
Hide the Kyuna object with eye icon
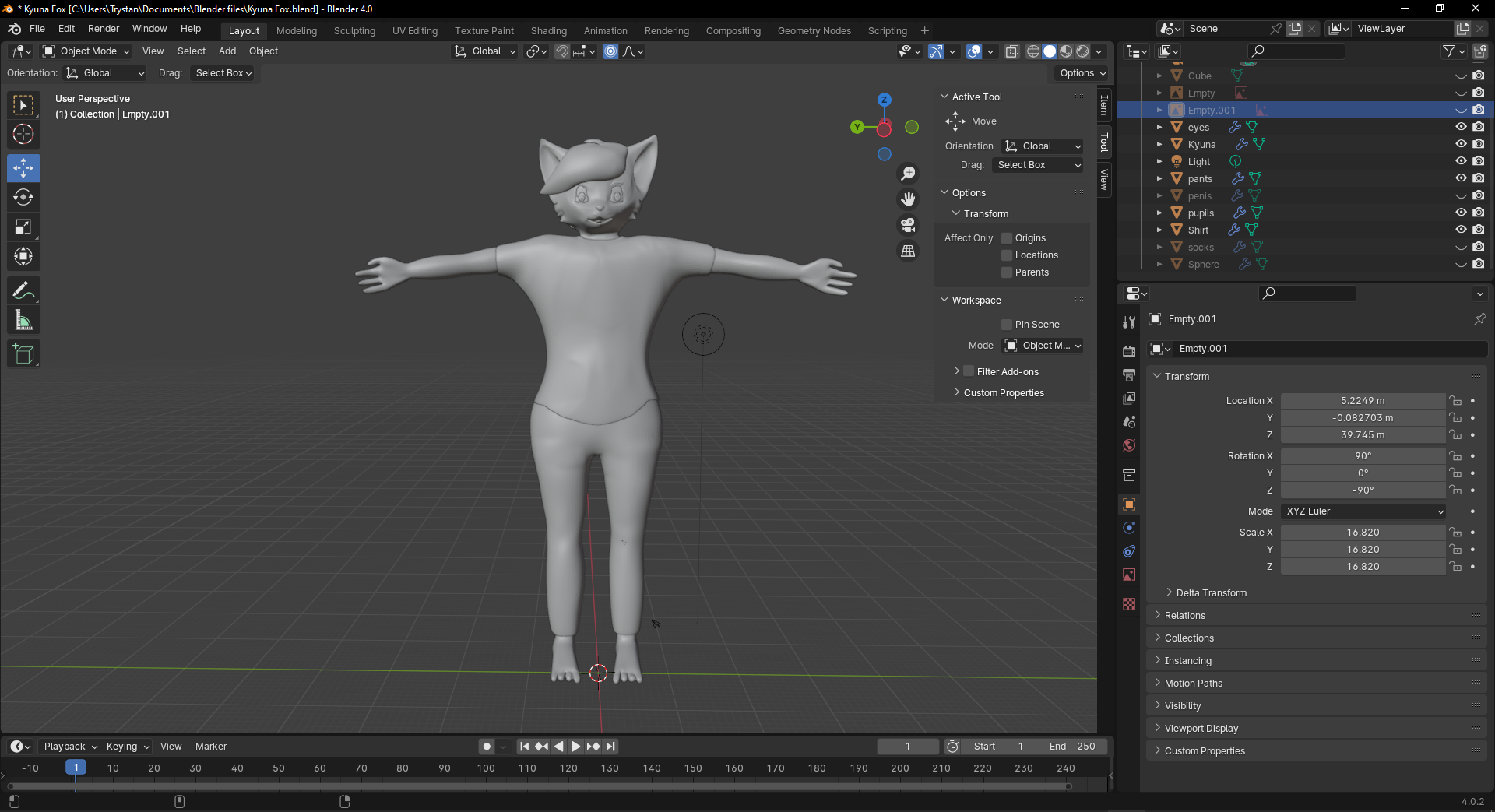(1461, 144)
